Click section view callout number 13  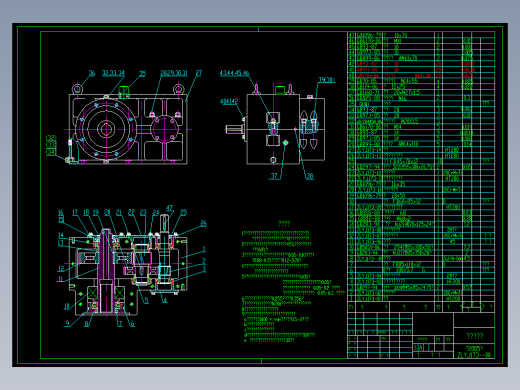pos(61,244)
